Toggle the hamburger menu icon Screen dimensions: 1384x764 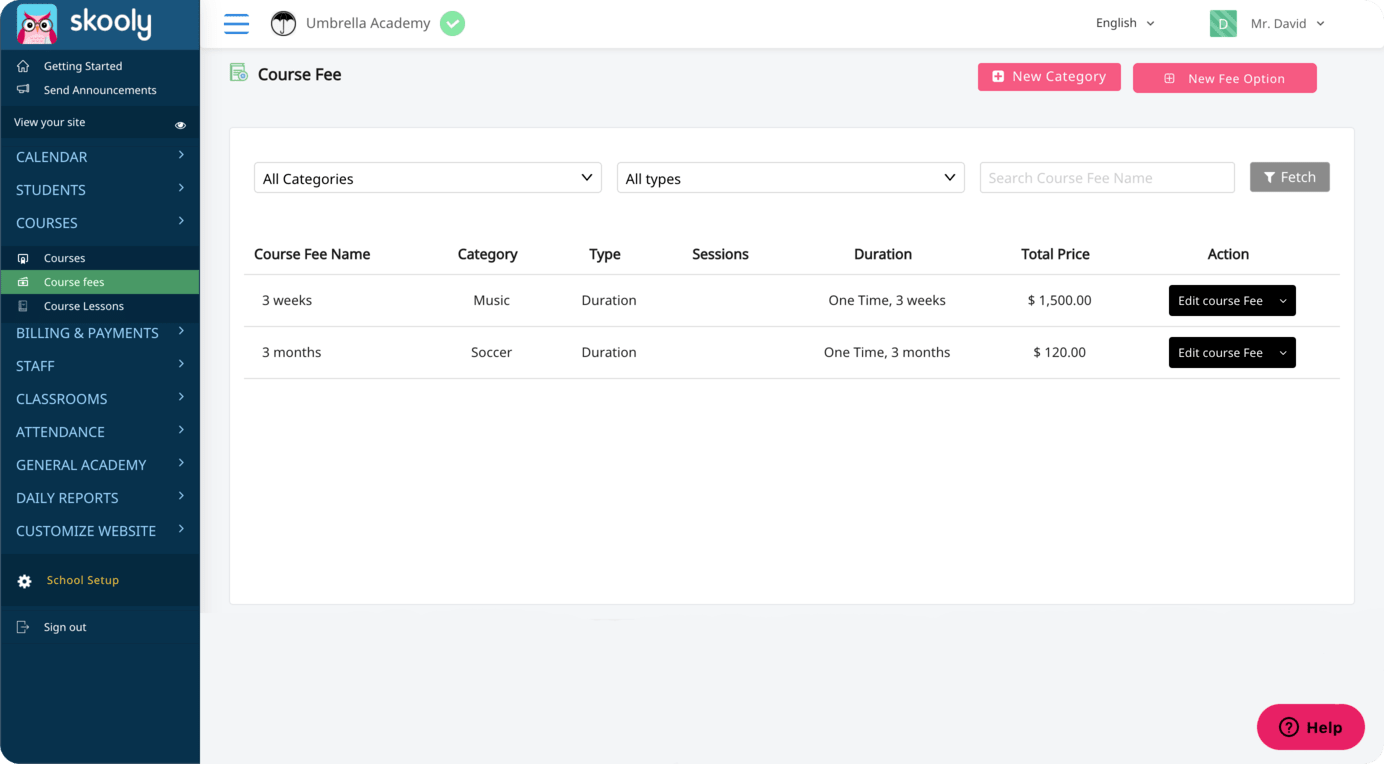coord(236,24)
